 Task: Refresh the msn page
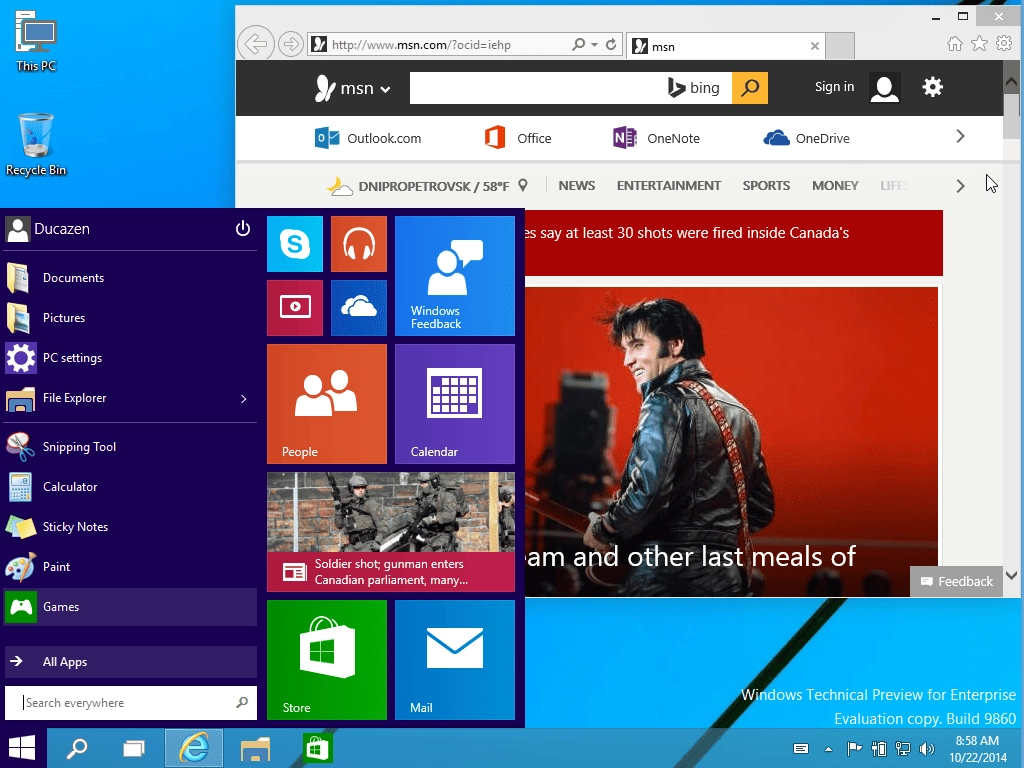click(611, 44)
